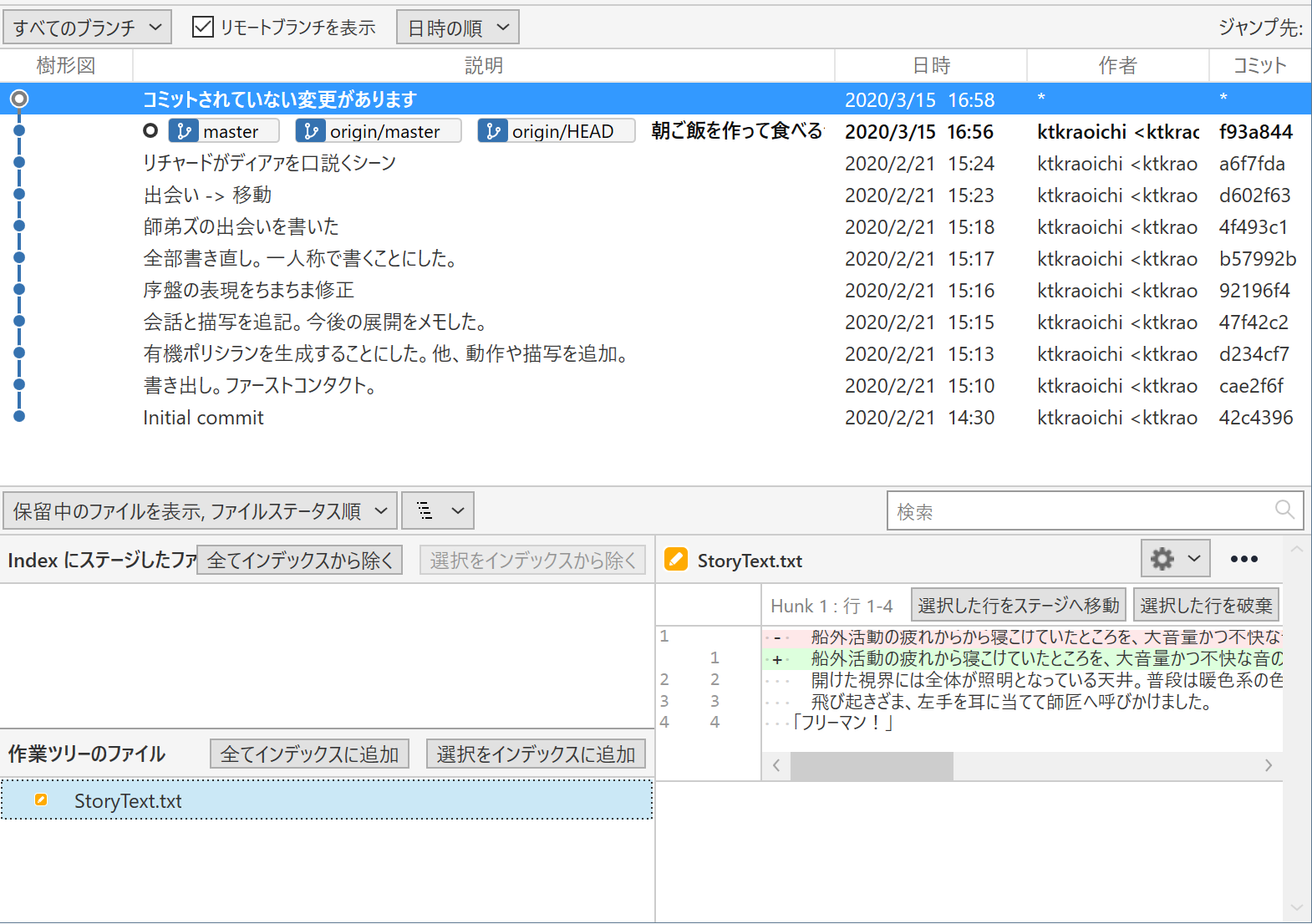1312x924 pixels.
Task: Click the diff horizontal scrollbar thumb
Action: (x=872, y=765)
